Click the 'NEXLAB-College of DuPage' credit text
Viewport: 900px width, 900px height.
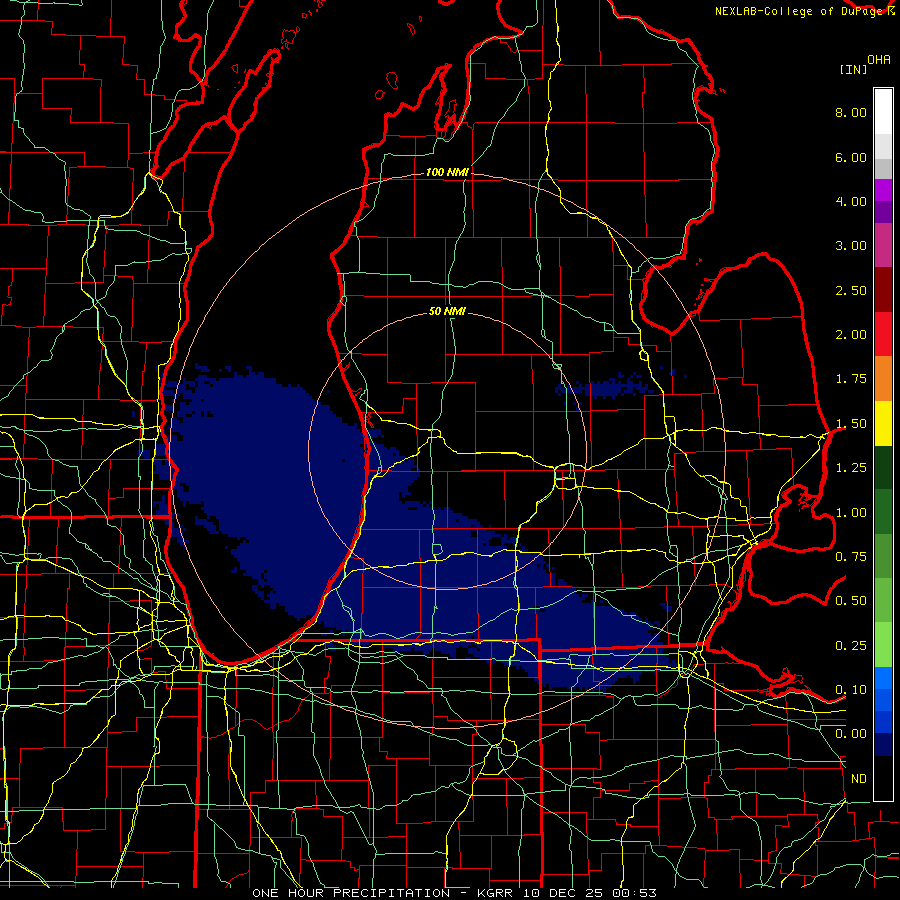(799, 11)
